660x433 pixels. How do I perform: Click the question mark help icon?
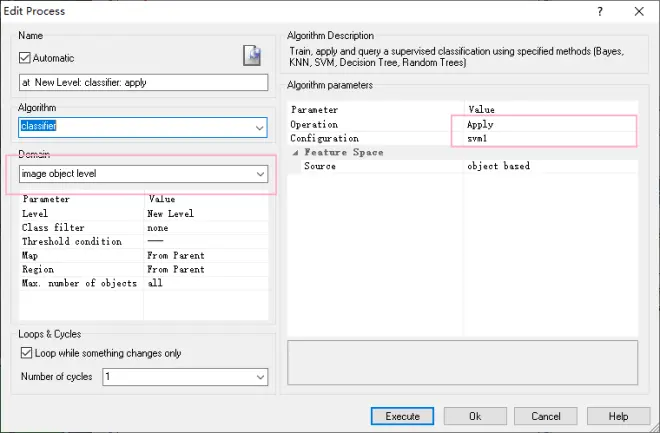pyautogui.click(x=600, y=11)
